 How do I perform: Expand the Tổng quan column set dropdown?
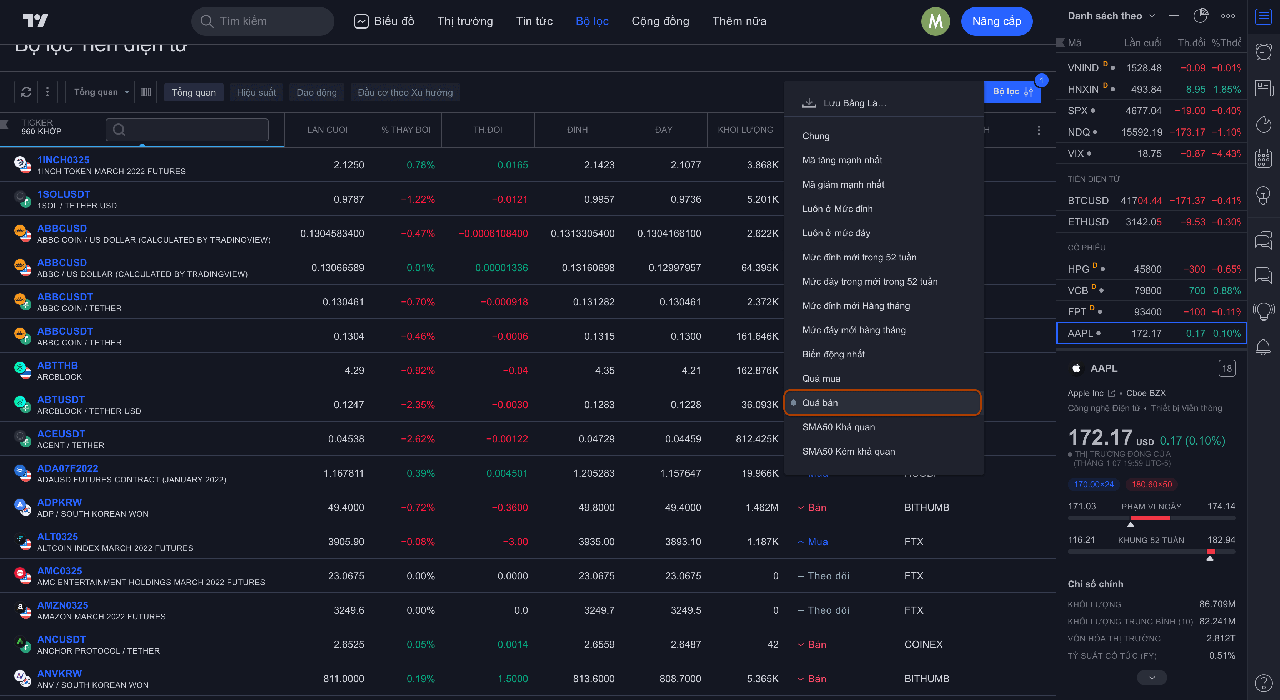pyautogui.click(x=102, y=92)
